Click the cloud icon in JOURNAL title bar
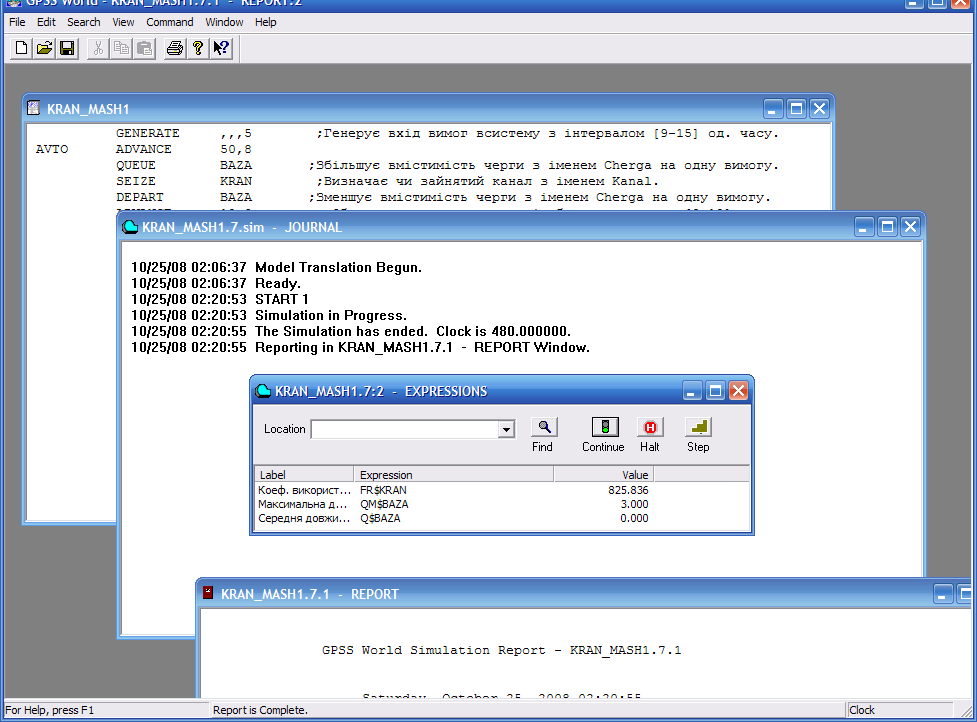Image resolution: width=977 pixels, height=722 pixels. 130,227
